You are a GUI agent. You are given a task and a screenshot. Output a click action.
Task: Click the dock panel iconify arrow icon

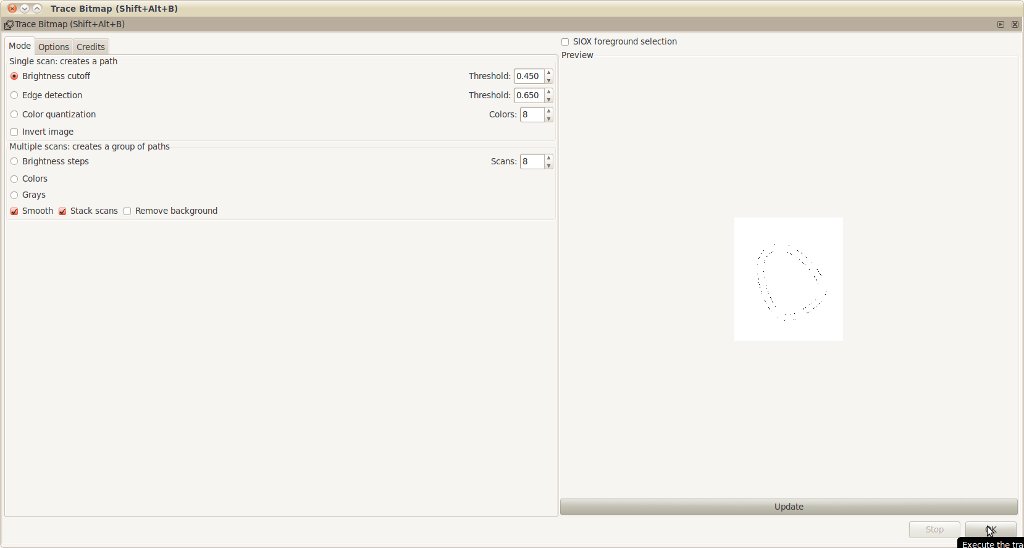(x=1000, y=24)
